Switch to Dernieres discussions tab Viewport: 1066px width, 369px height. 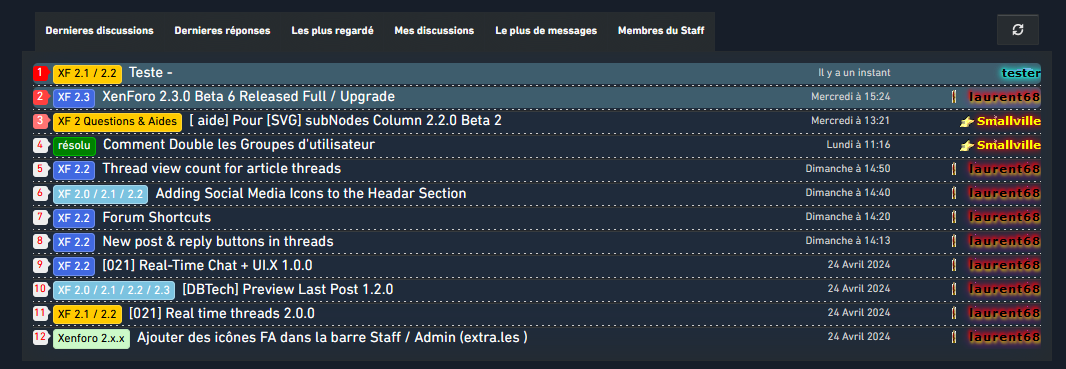click(x=99, y=31)
